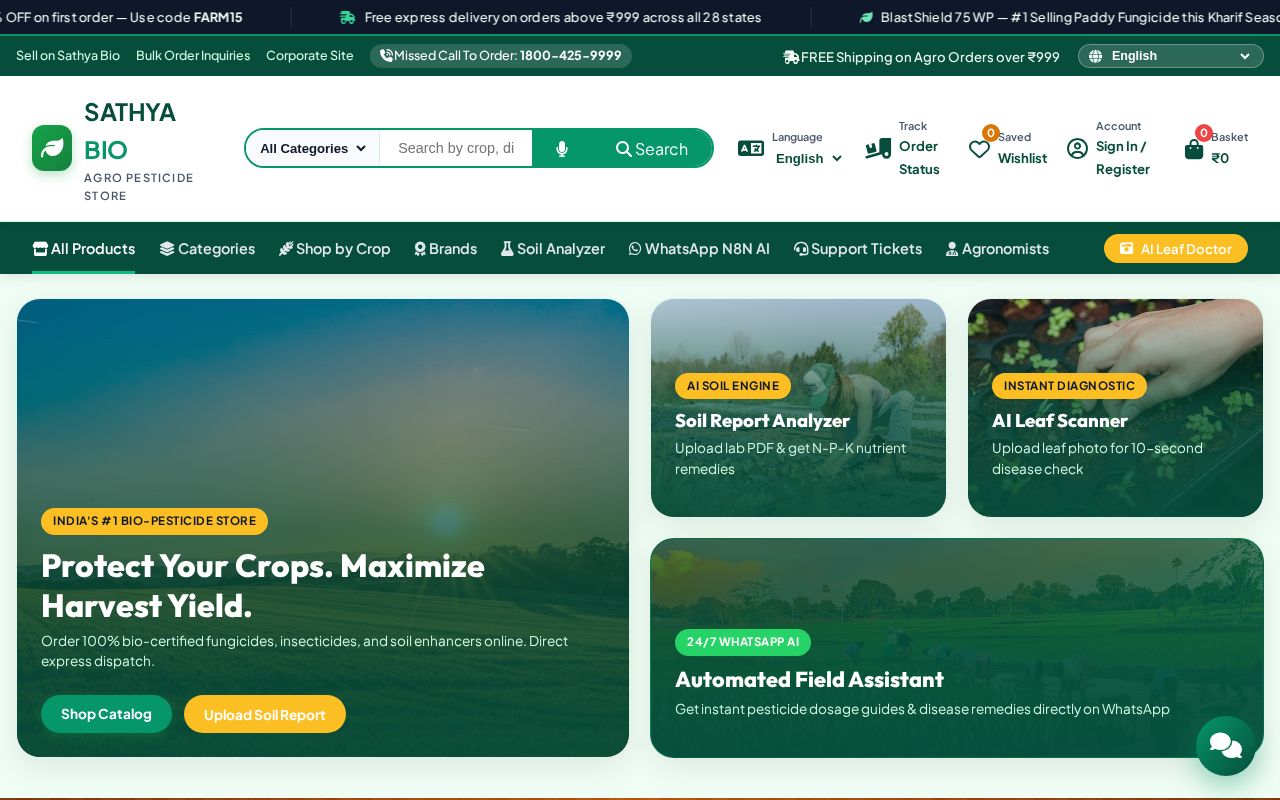The image size is (1280, 800).
Task: Open the Automated Field Assistant card
Action: (x=957, y=648)
